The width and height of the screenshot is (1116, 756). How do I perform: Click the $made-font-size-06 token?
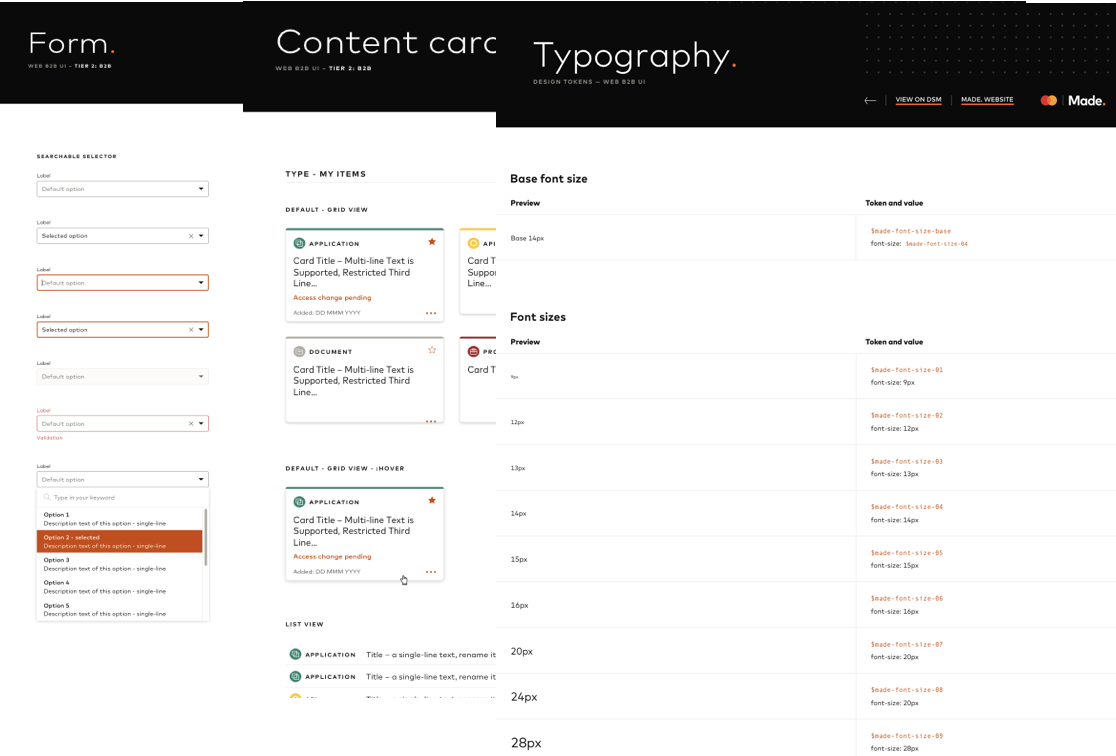907,599
